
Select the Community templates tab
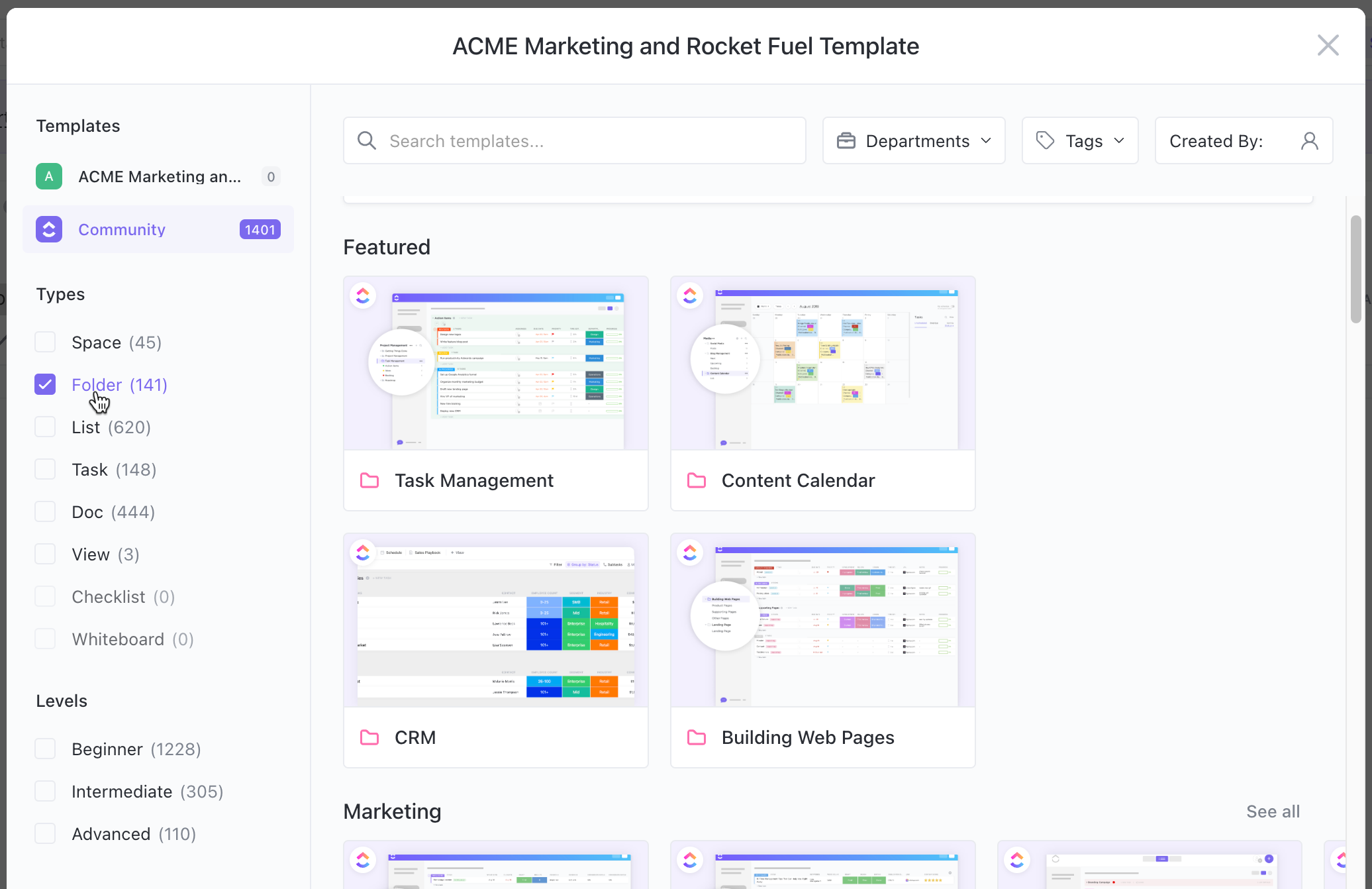pyautogui.click(x=122, y=229)
